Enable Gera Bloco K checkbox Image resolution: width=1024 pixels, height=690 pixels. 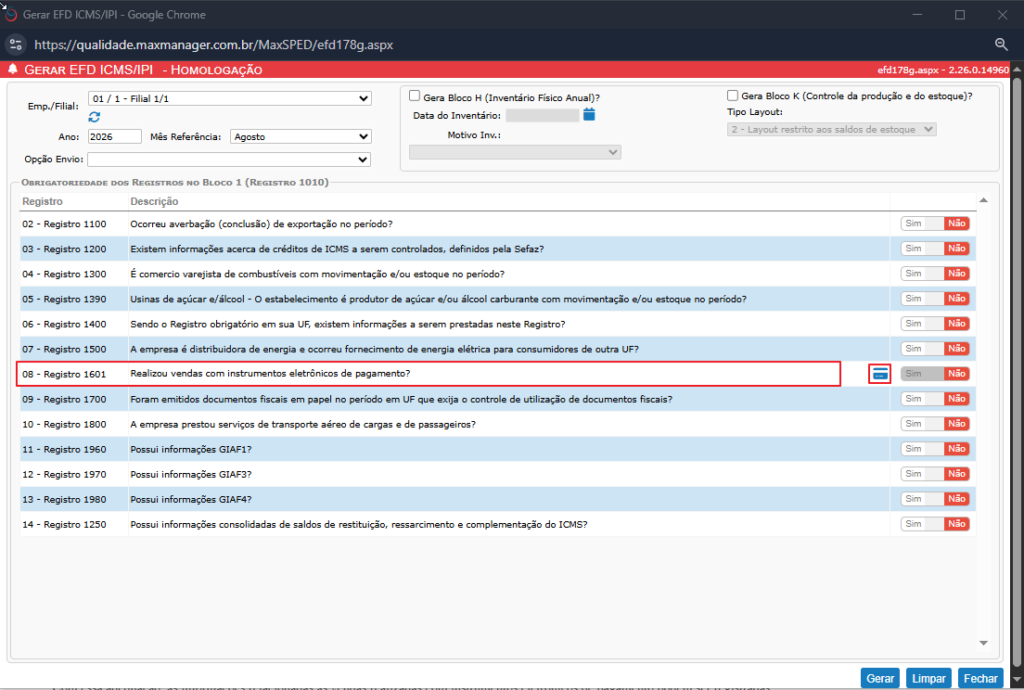click(x=732, y=95)
